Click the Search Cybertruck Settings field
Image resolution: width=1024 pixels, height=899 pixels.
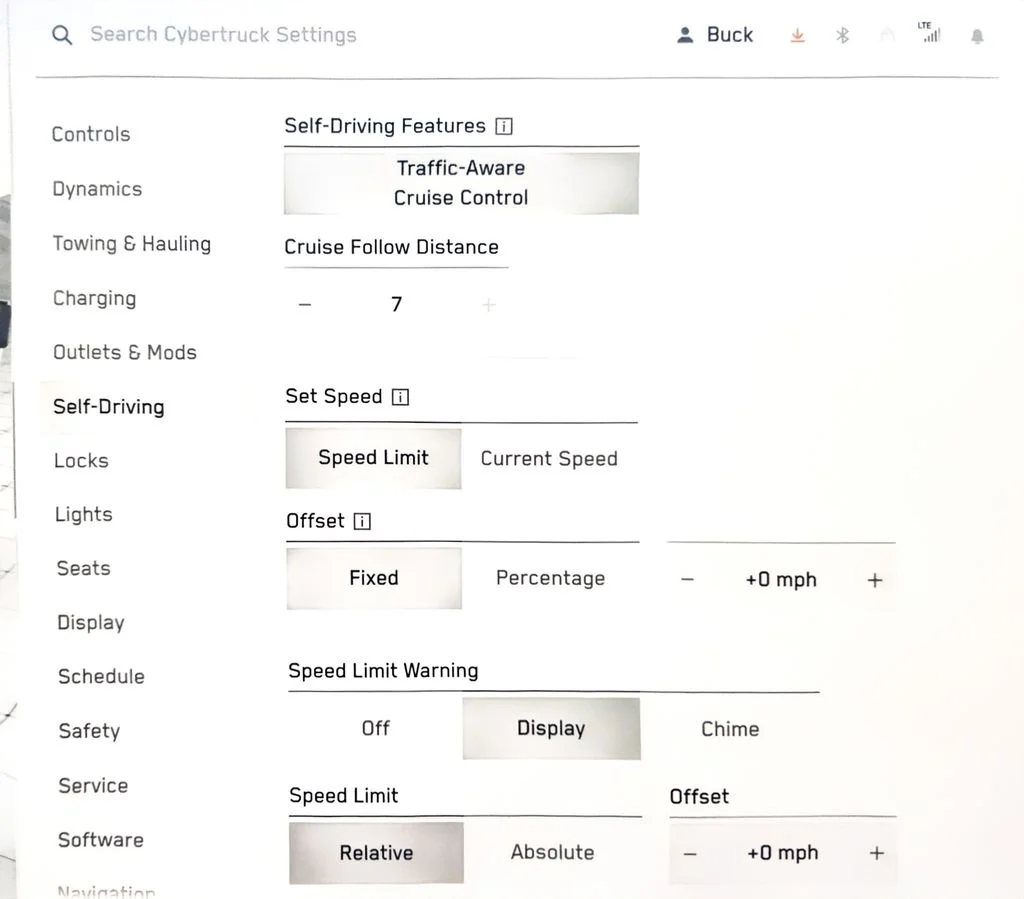pos(223,35)
